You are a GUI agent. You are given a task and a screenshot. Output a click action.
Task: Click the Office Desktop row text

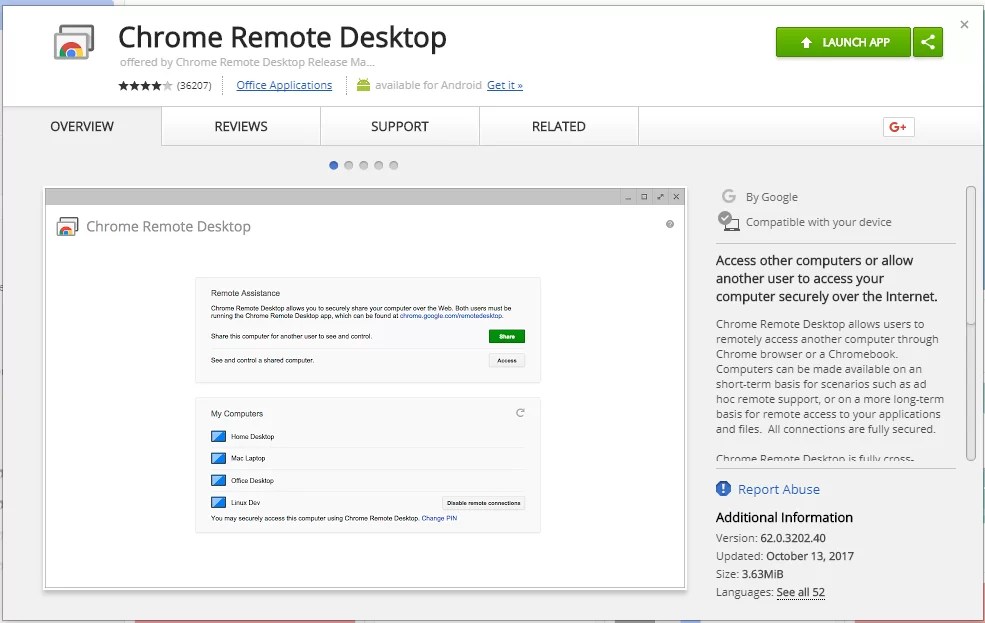tap(253, 480)
